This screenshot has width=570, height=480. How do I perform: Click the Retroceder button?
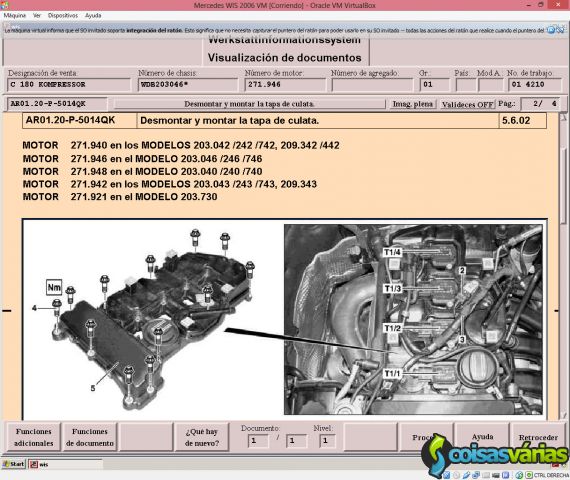point(538,437)
